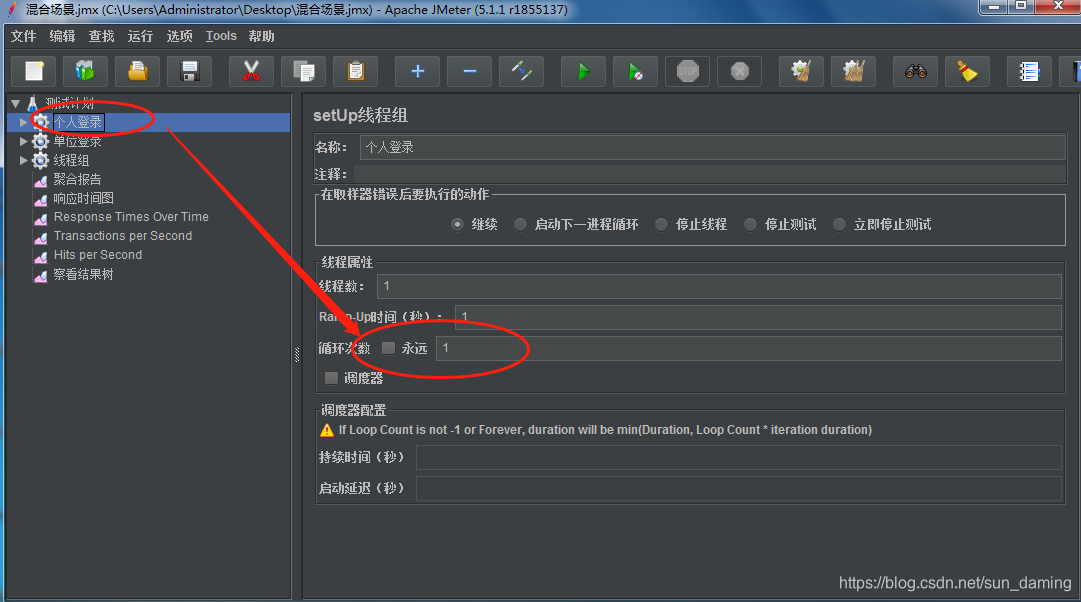Viewport: 1081px width, 602px height.
Task: Open the 文件 menu
Action: coord(23,36)
